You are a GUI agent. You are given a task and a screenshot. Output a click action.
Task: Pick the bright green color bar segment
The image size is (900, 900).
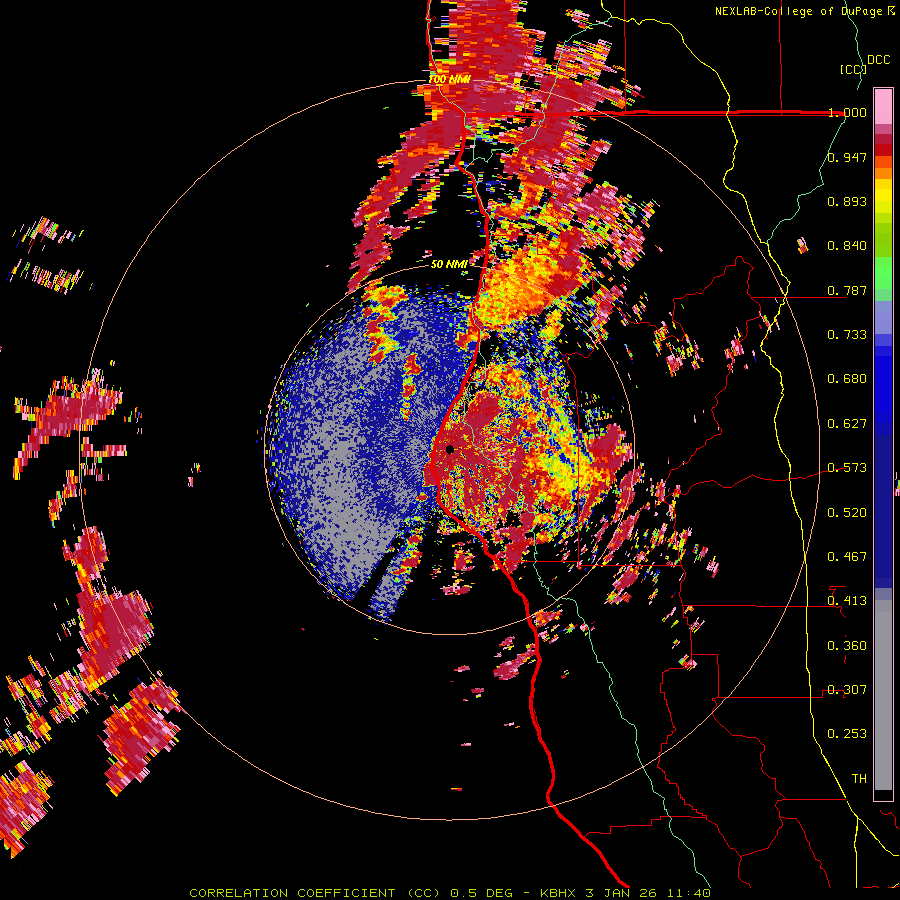click(x=883, y=274)
